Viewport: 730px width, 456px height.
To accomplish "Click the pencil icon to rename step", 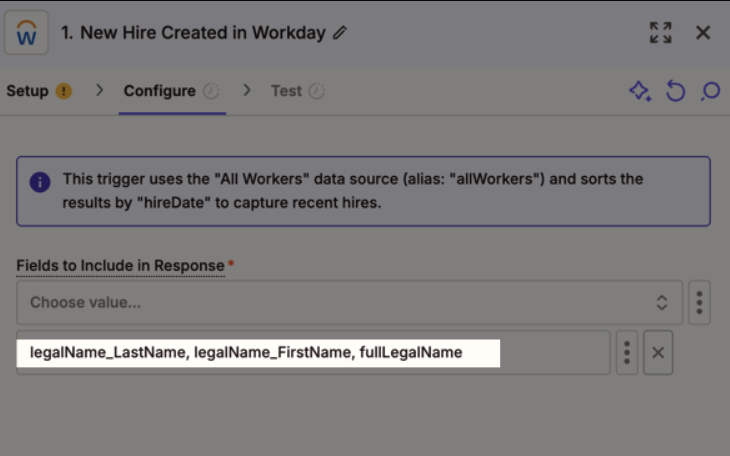I will [340, 33].
